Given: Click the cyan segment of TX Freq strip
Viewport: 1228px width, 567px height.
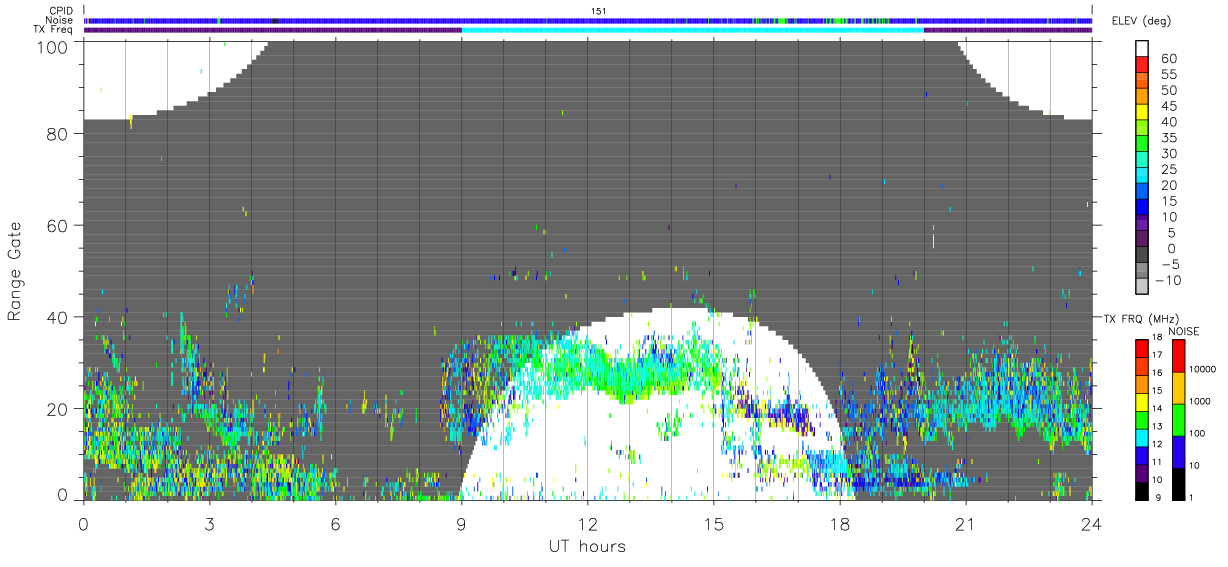Looking at the screenshot, I should [693, 30].
